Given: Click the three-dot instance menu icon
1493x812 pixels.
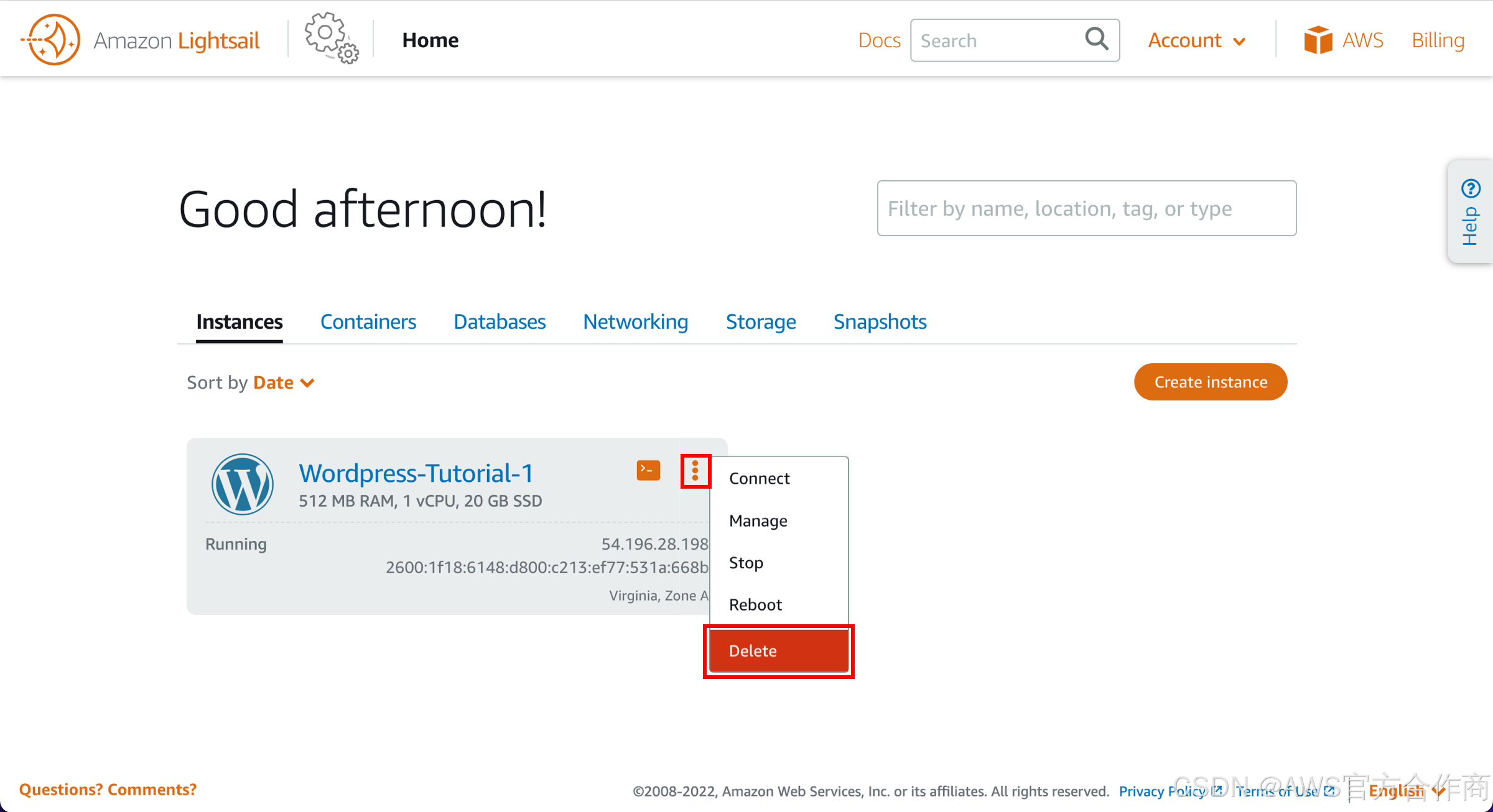Looking at the screenshot, I should pyautogui.click(x=695, y=471).
